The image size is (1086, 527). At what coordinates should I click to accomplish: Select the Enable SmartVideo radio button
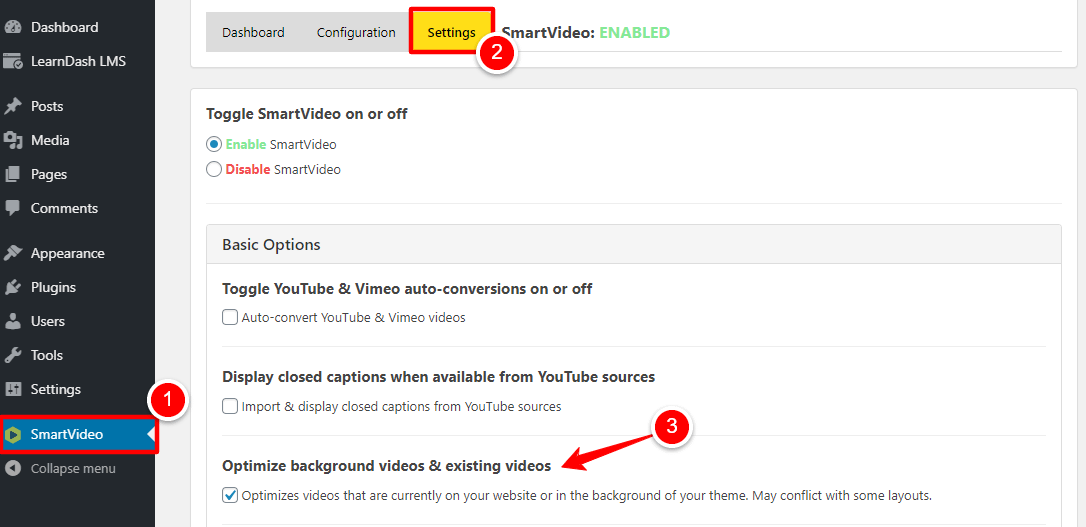215,145
